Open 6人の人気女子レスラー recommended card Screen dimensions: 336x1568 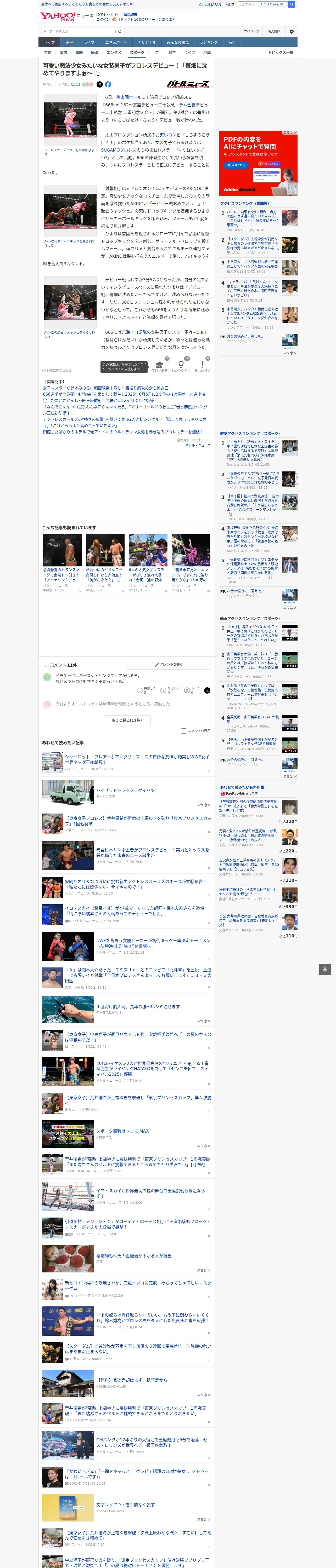click(x=148, y=562)
